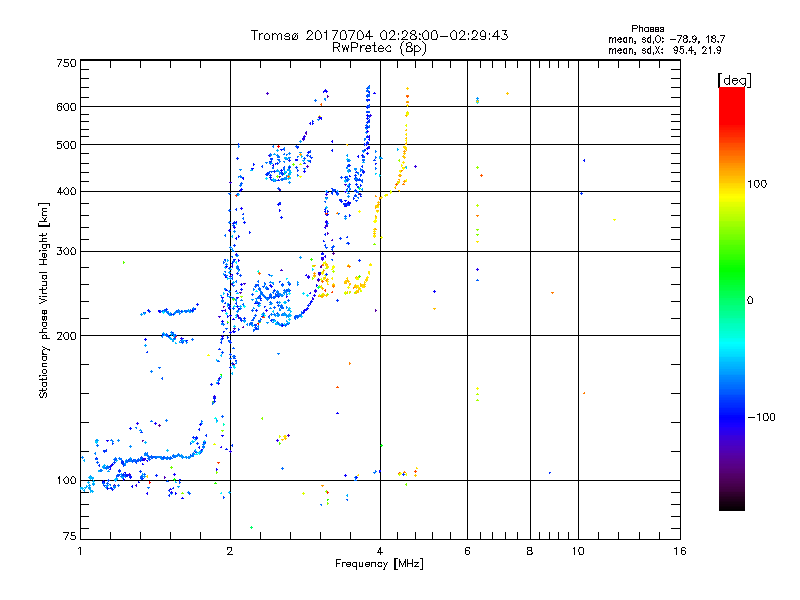The height and width of the screenshot is (600, 800).
Task: Click the '1' frequency axis label
Action: tap(80, 551)
